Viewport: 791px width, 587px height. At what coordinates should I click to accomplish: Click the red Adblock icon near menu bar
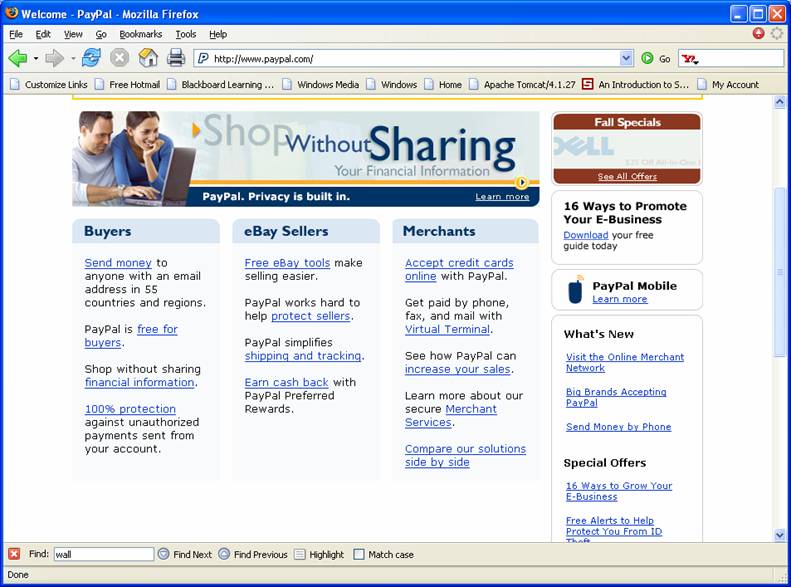[x=758, y=33]
